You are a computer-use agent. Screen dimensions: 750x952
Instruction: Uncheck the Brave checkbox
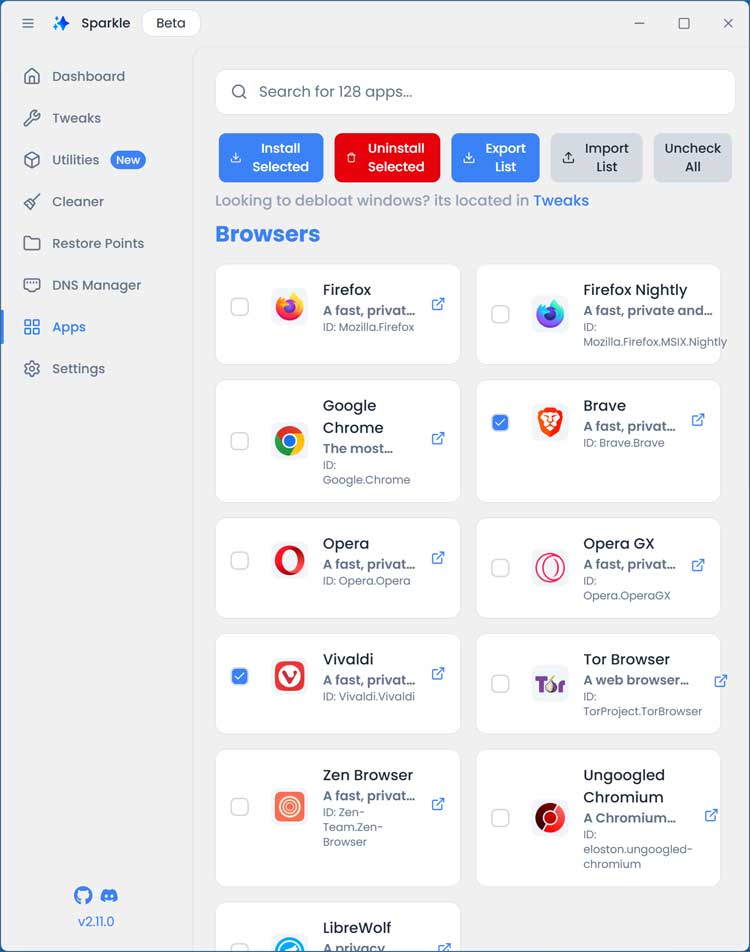tap(500, 422)
